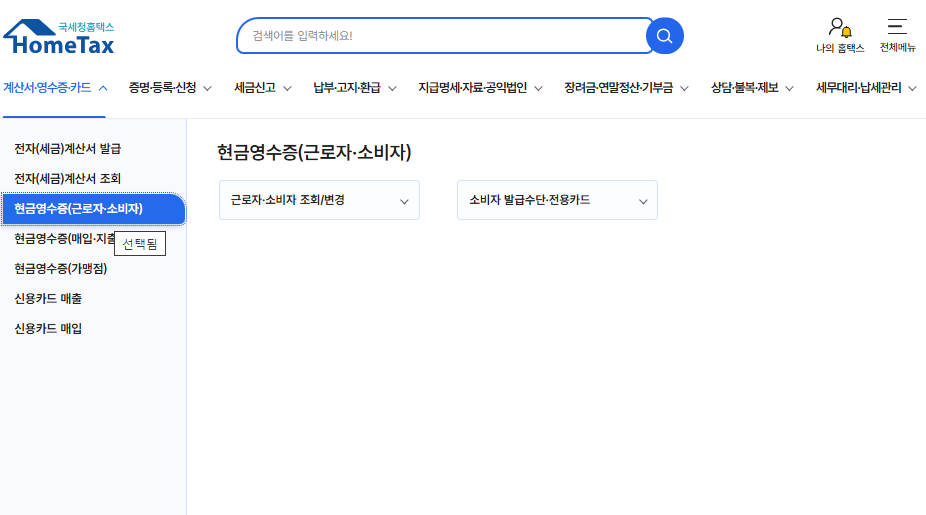The width and height of the screenshot is (926, 515).
Task: Select 전자(세금)계산서 조회 in sidebar
Action: click(x=67, y=178)
